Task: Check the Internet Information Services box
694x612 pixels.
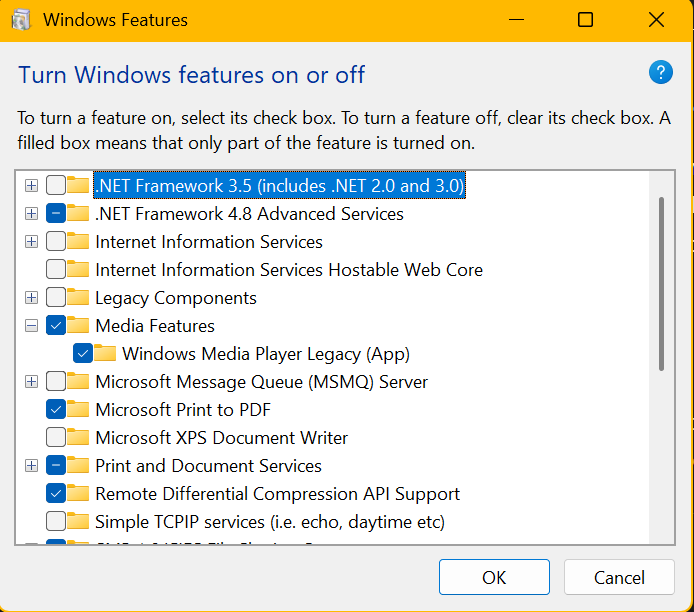Action: [56, 241]
